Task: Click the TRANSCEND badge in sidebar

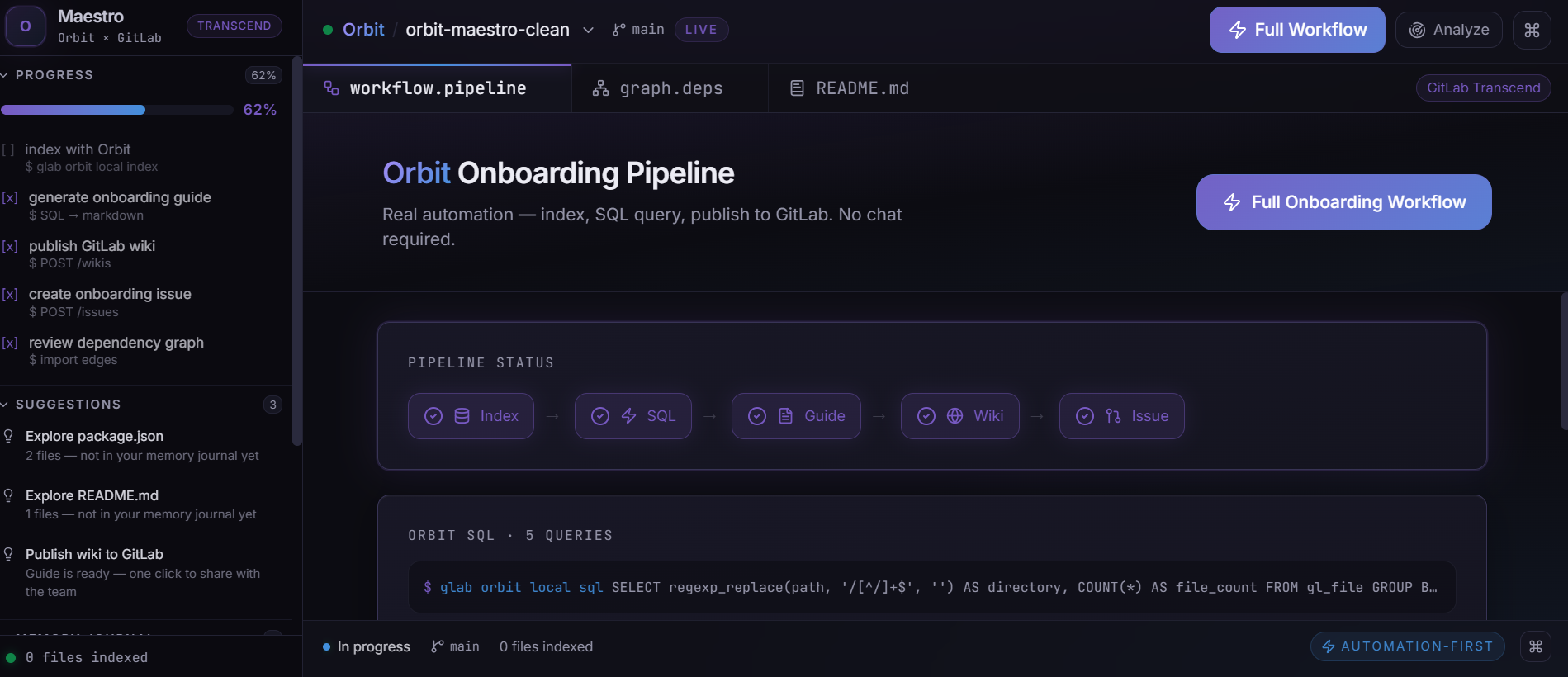Action: click(234, 26)
